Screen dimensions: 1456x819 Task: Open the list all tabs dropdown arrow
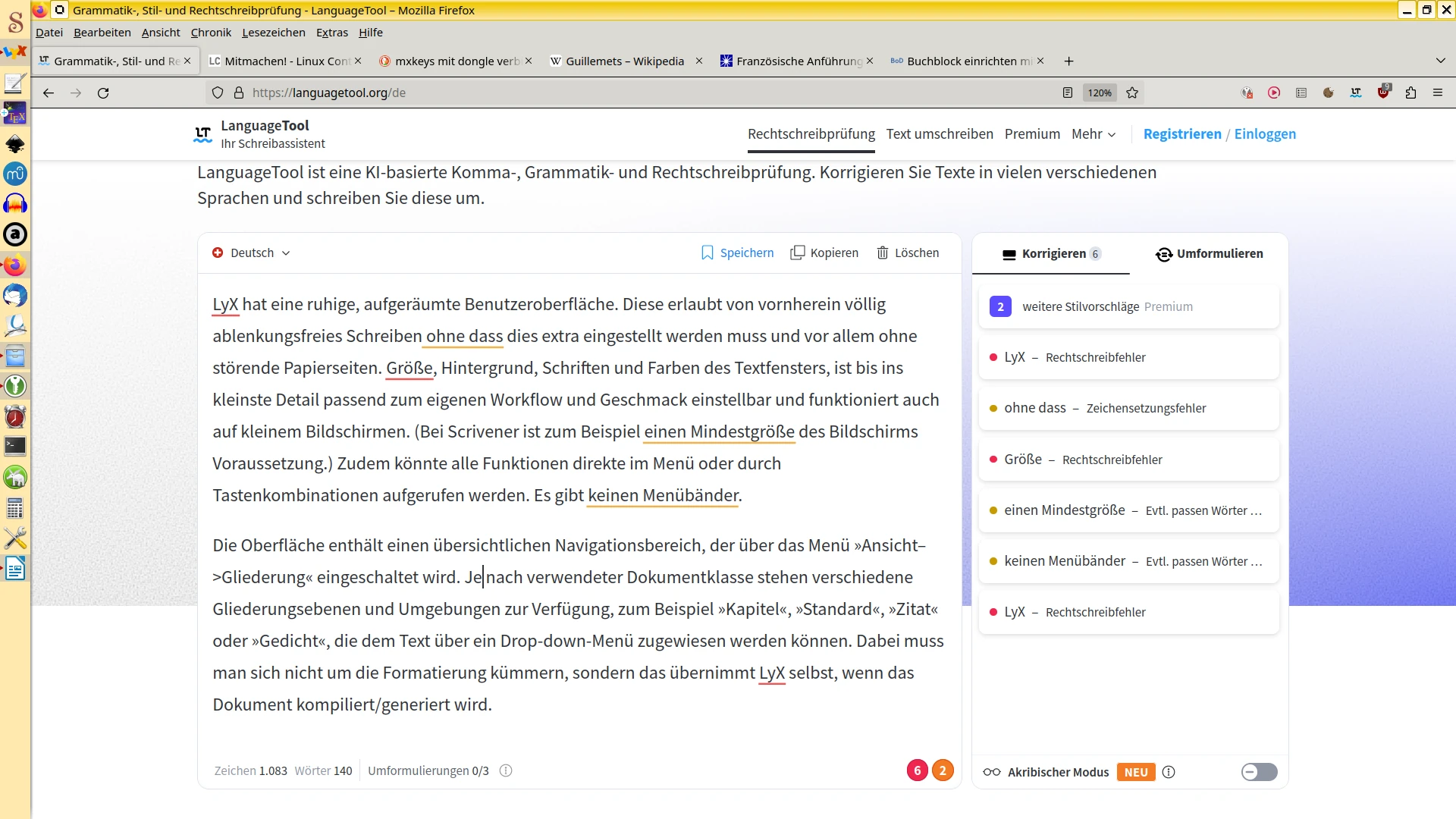click(1440, 61)
